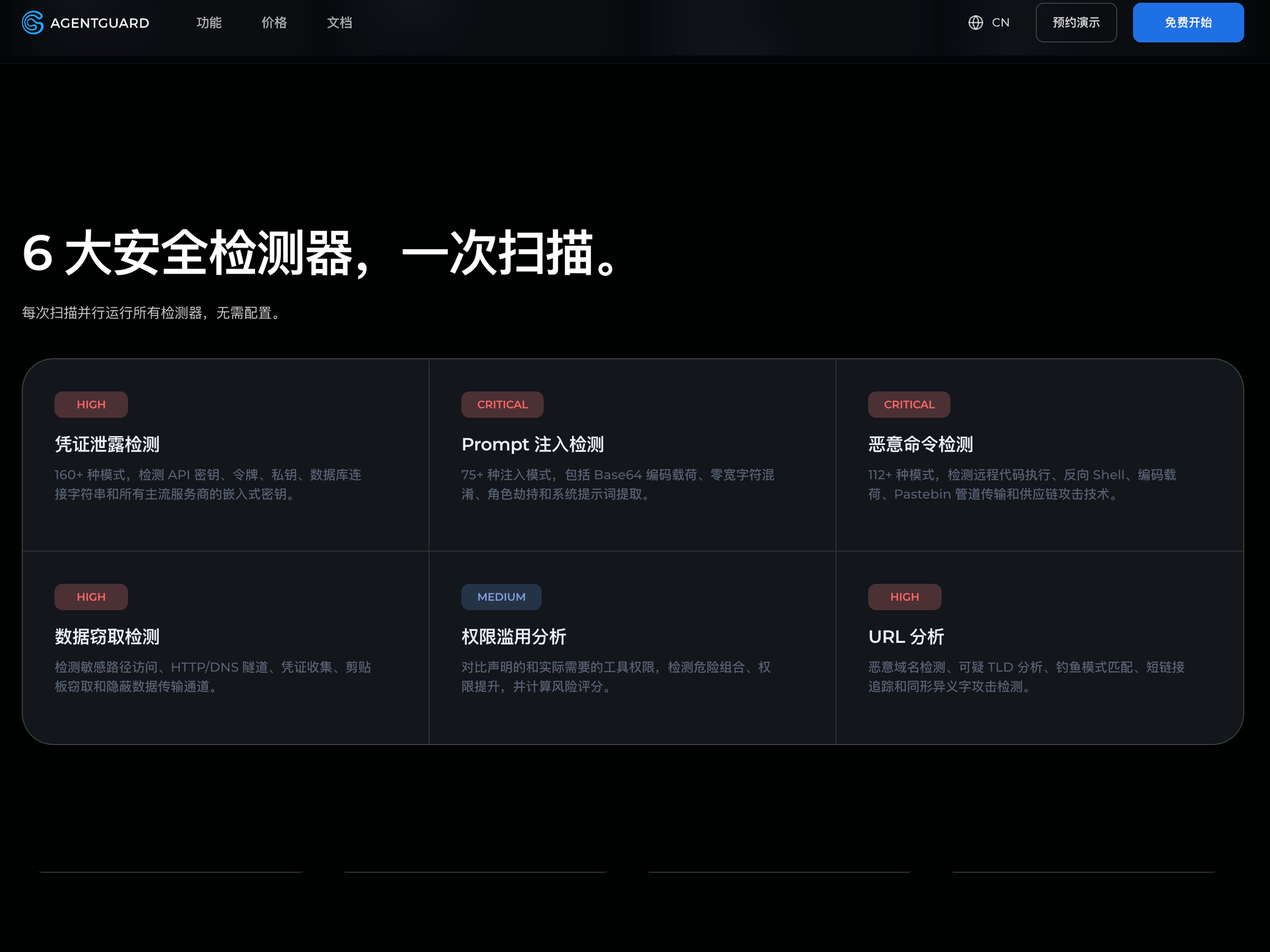Click the MEDIUM badge above 权限滥用分析
Viewport: 1270px width, 952px height.
(501, 597)
